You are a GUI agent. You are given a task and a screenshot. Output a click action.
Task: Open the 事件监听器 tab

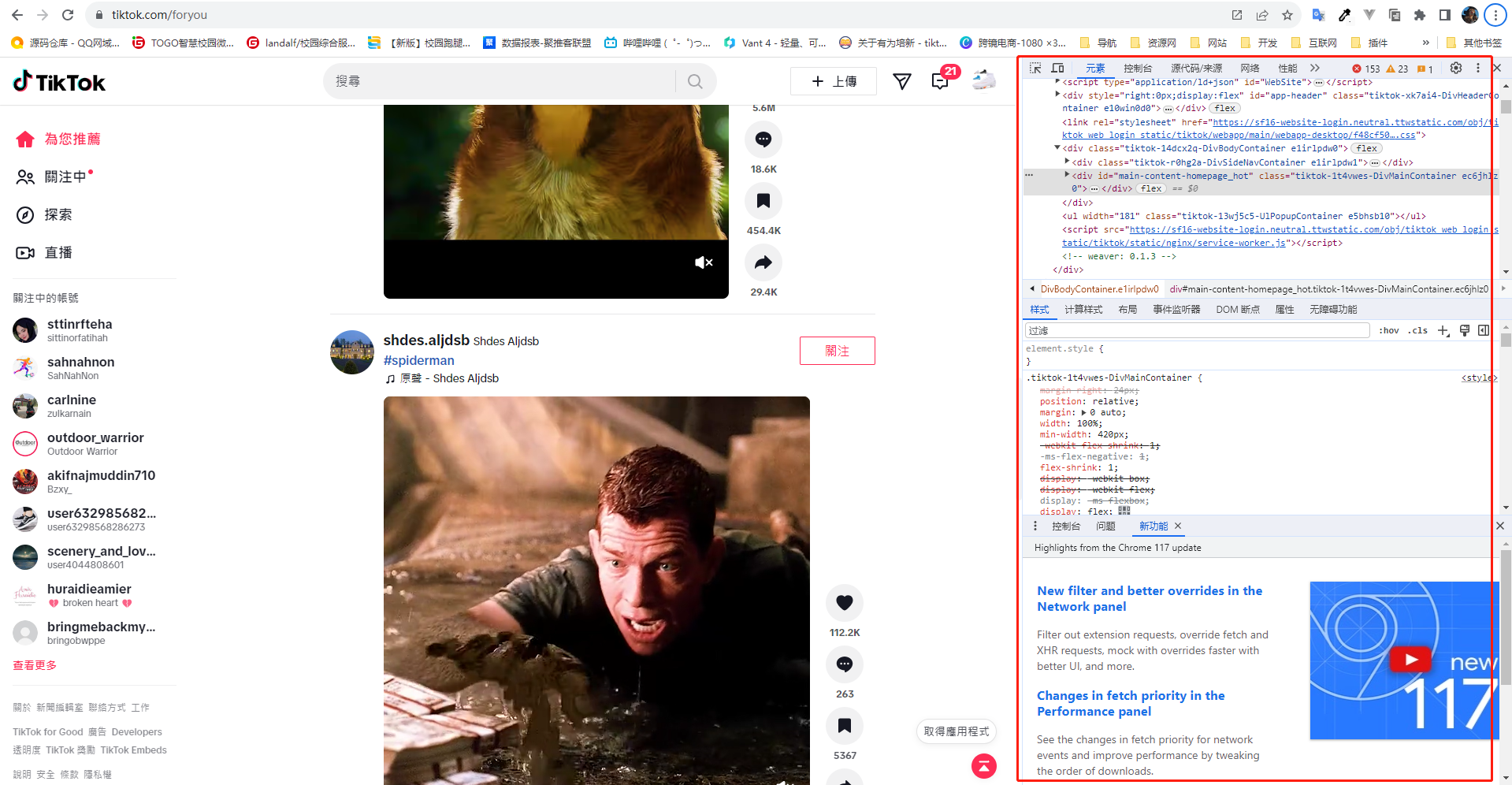1176,310
